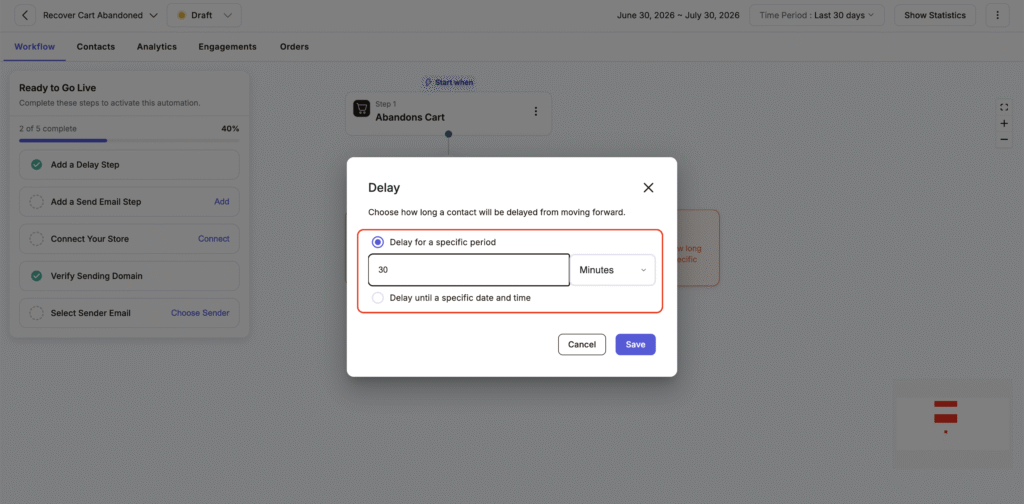
Task: Open the Minutes unit dropdown
Action: [x=613, y=270]
